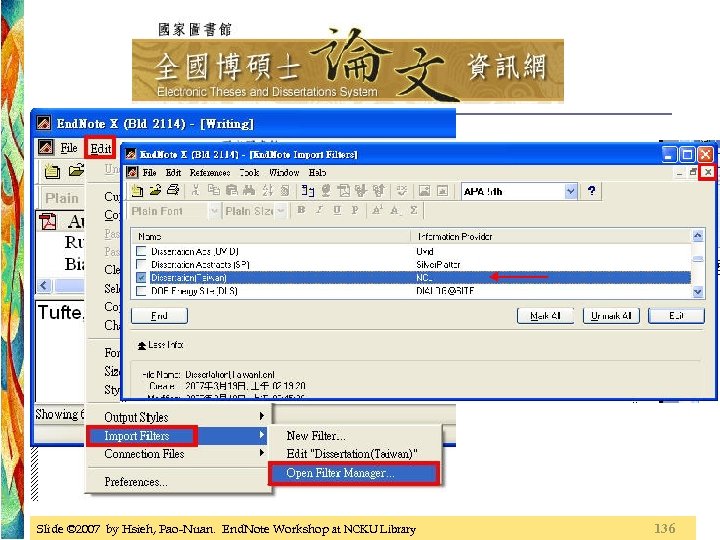This screenshot has width=720, height=540.
Task: Click the Connect online globe toolbar icon
Action: click(x=326, y=190)
